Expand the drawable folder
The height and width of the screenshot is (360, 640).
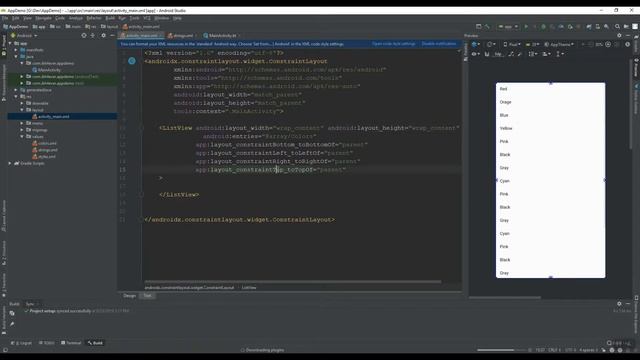22,103
